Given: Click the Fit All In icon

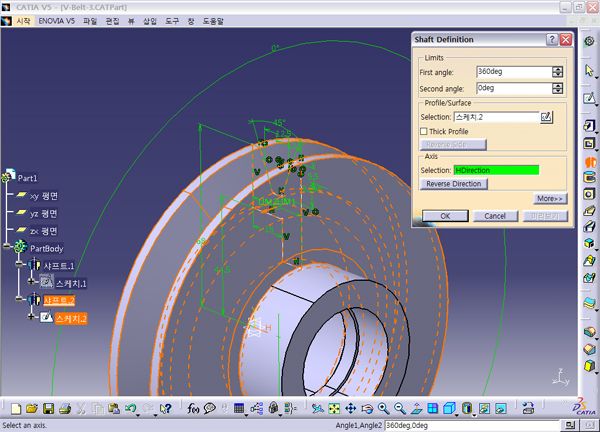Looking at the screenshot, I should pos(334,409).
